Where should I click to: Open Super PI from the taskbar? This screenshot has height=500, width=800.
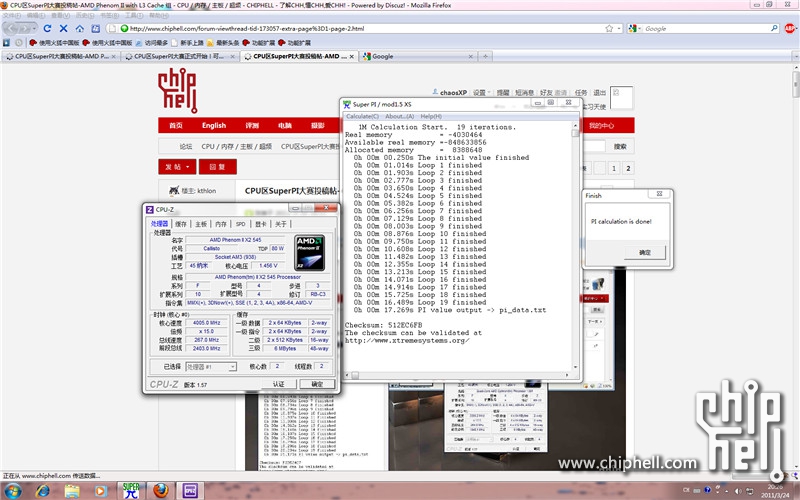(131, 491)
